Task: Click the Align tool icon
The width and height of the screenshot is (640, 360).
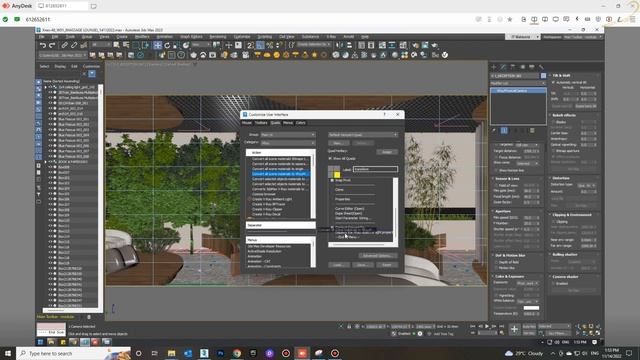Action: tap(349, 45)
